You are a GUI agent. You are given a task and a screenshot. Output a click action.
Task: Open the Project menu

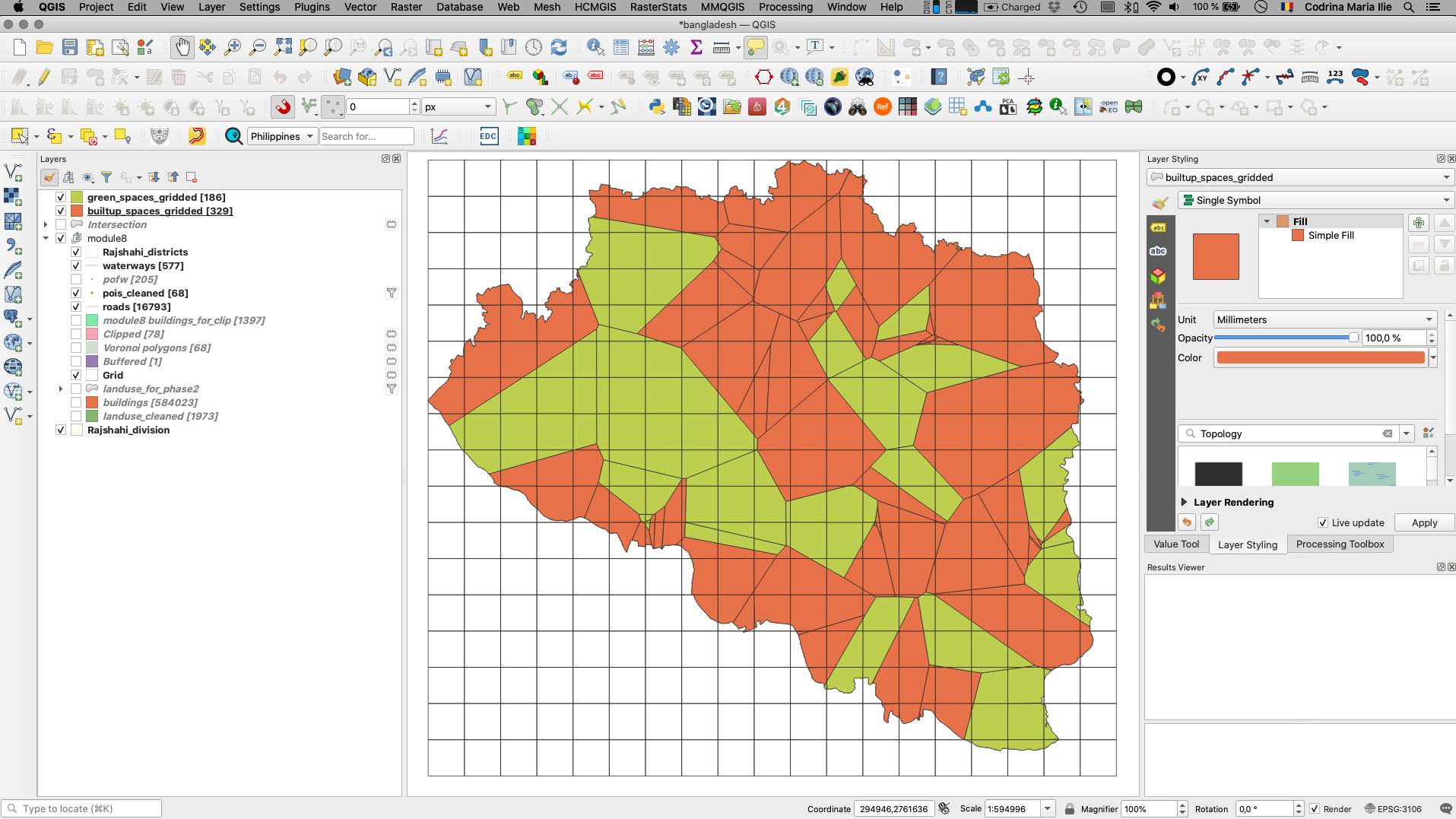pos(96,7)
